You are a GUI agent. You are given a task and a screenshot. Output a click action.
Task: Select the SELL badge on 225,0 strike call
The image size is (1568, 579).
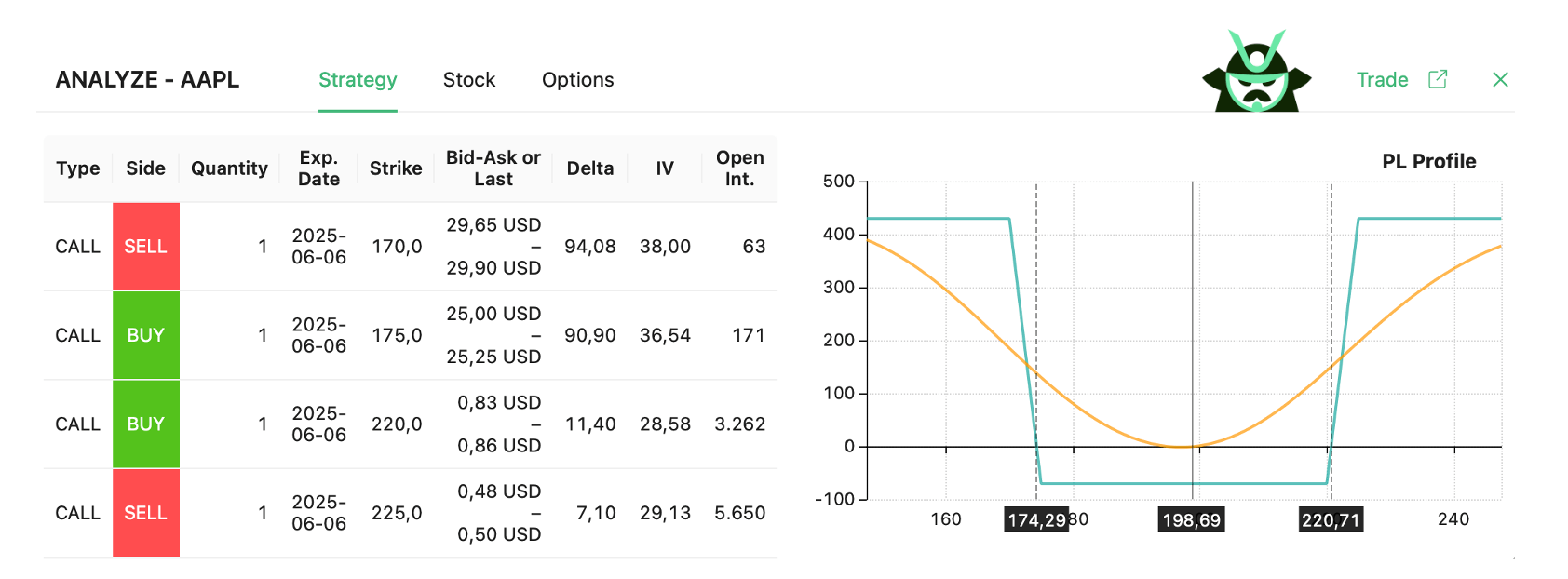(146, 512)
